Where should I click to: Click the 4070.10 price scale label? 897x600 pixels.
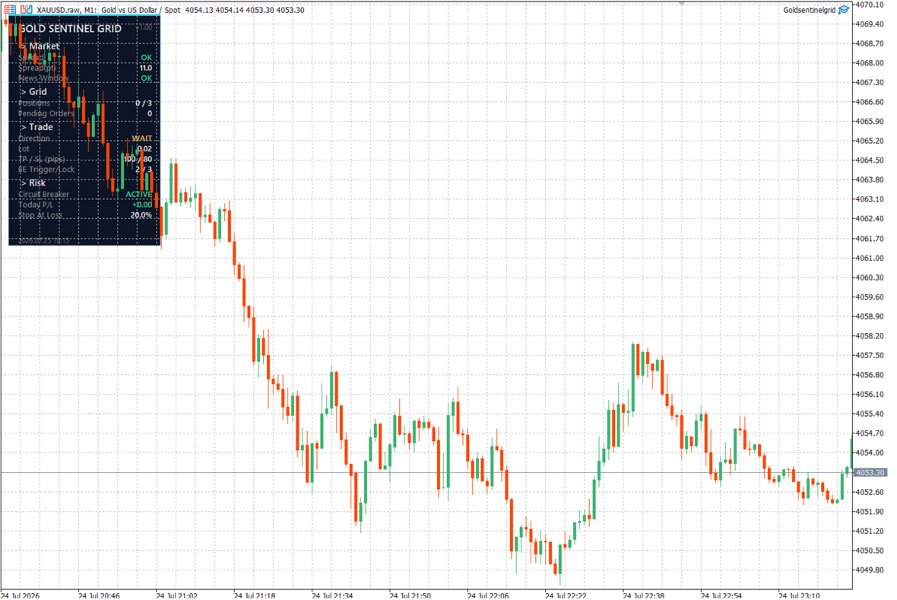point(869,5)
